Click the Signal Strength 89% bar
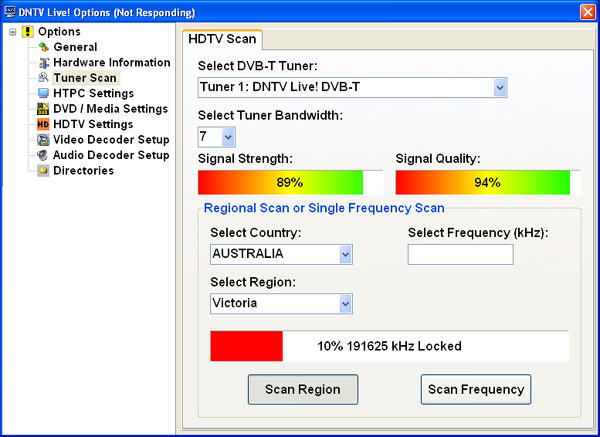600x437 pixels. (290, 183)
